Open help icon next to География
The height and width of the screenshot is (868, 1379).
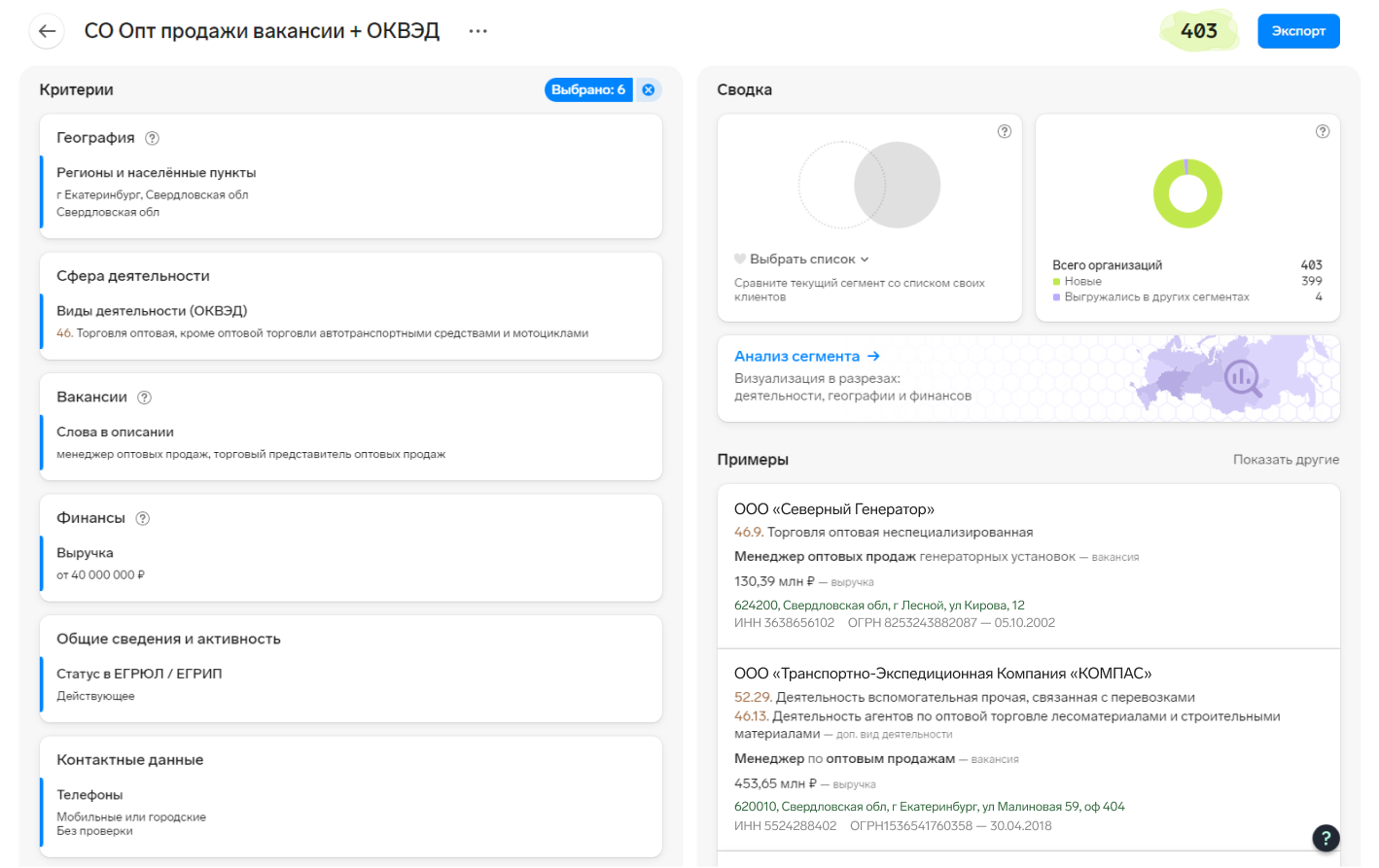[x=153, y=138]
